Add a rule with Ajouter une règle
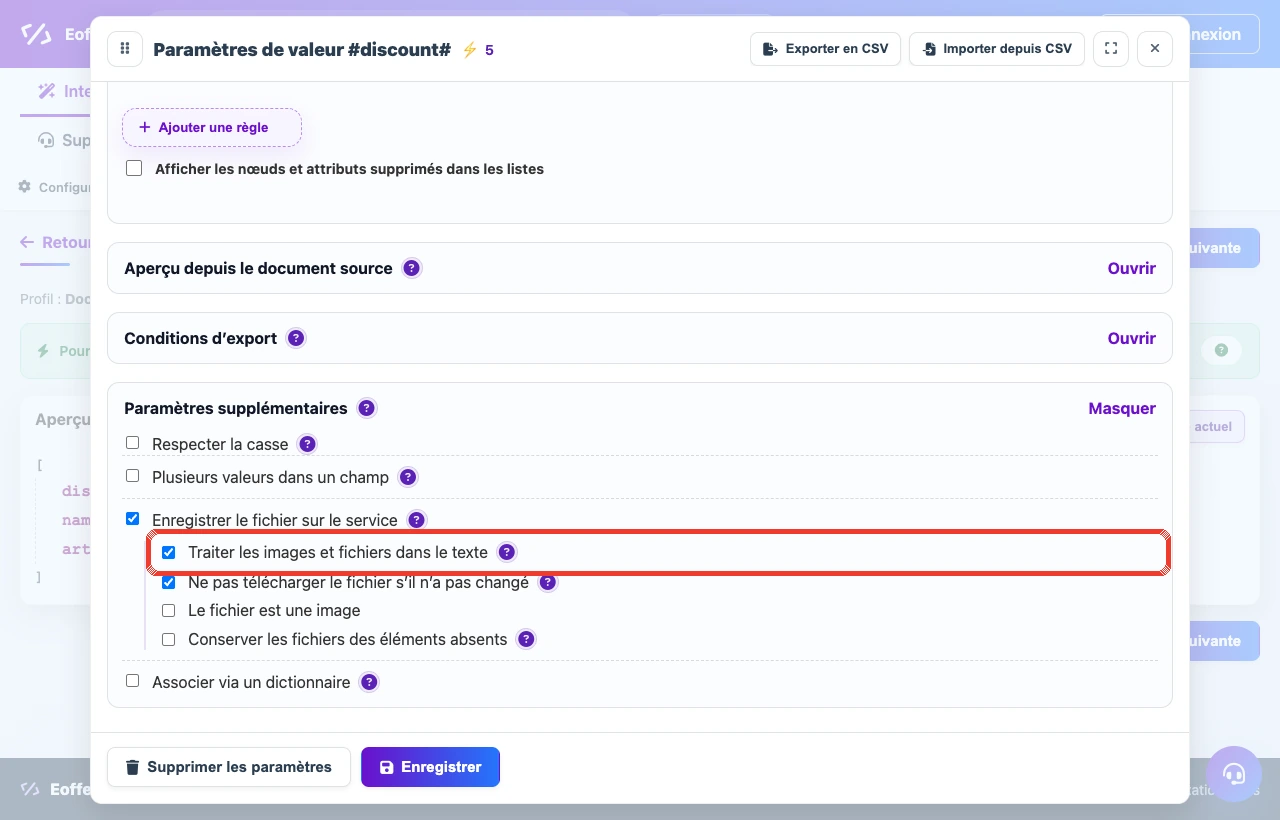1280x820 pixels. pos(212,127)
